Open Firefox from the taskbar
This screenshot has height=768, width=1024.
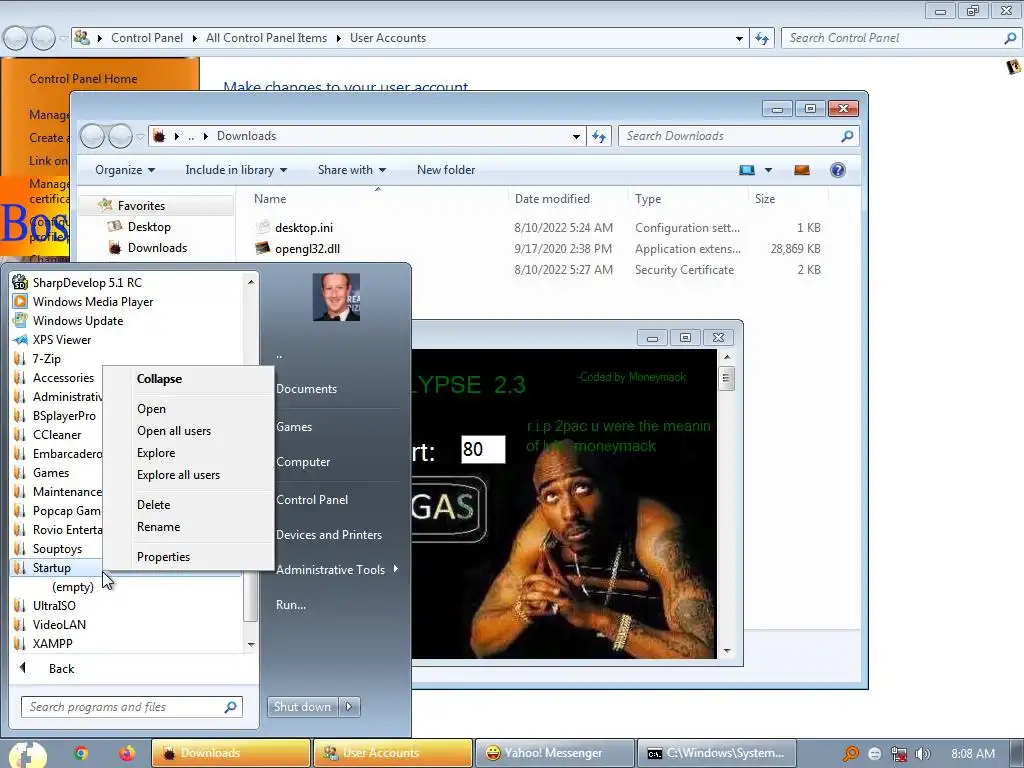[x=126, y=753]
